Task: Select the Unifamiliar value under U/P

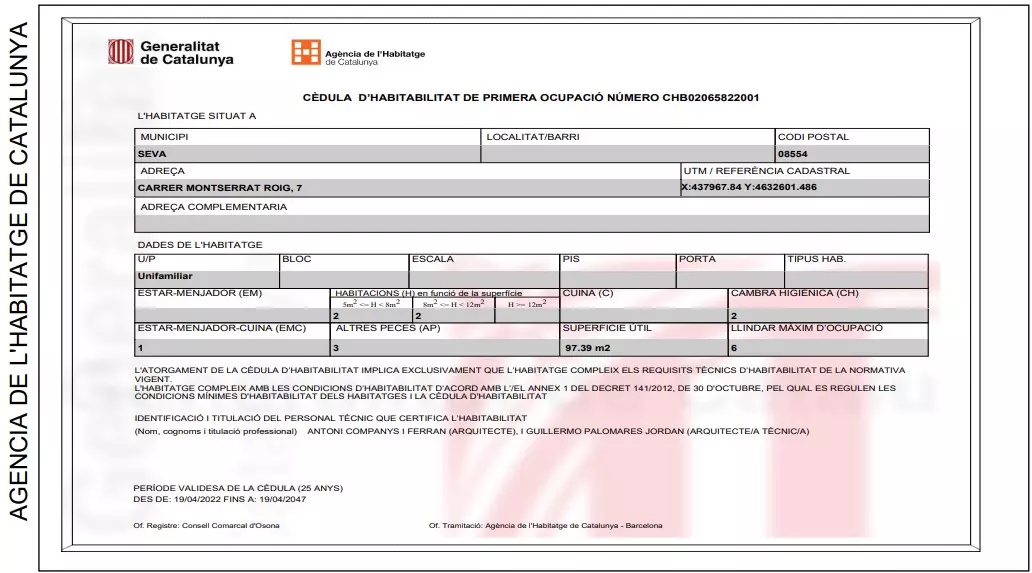Action: pyautogui.click(x=206, y=276)
